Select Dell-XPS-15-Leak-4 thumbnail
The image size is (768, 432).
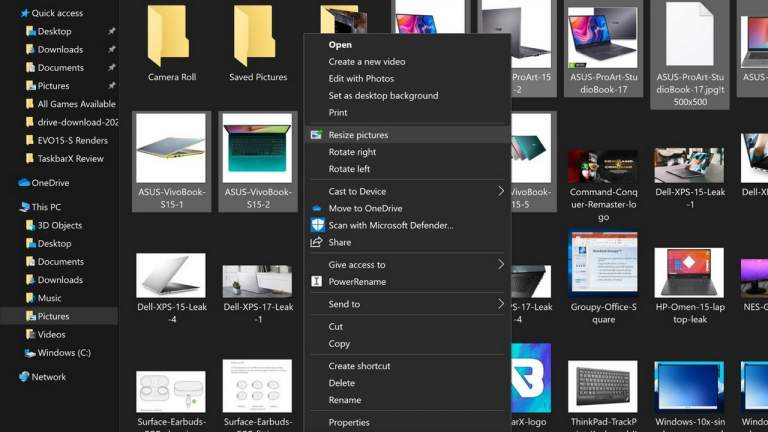tap(171, 275)
